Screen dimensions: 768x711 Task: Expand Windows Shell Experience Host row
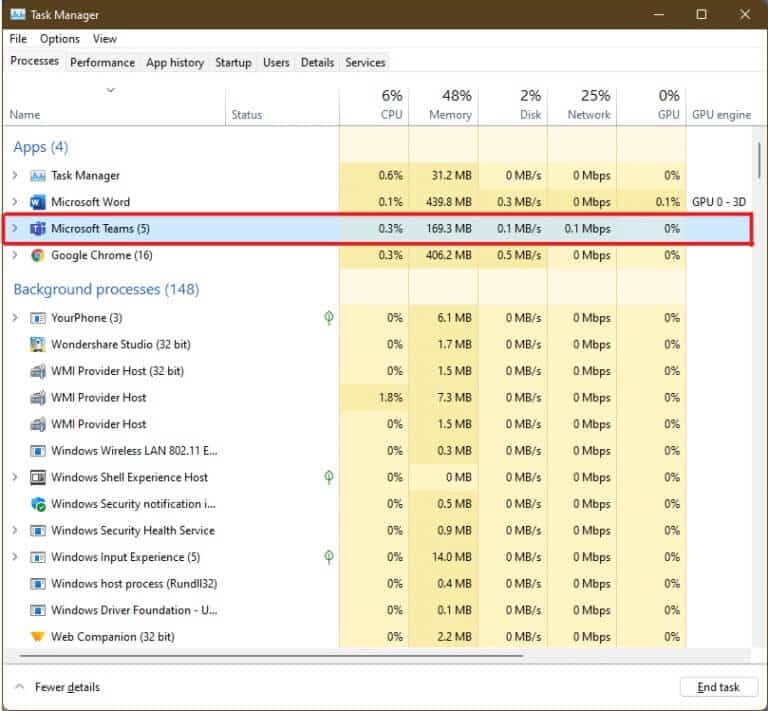point(15,477)
